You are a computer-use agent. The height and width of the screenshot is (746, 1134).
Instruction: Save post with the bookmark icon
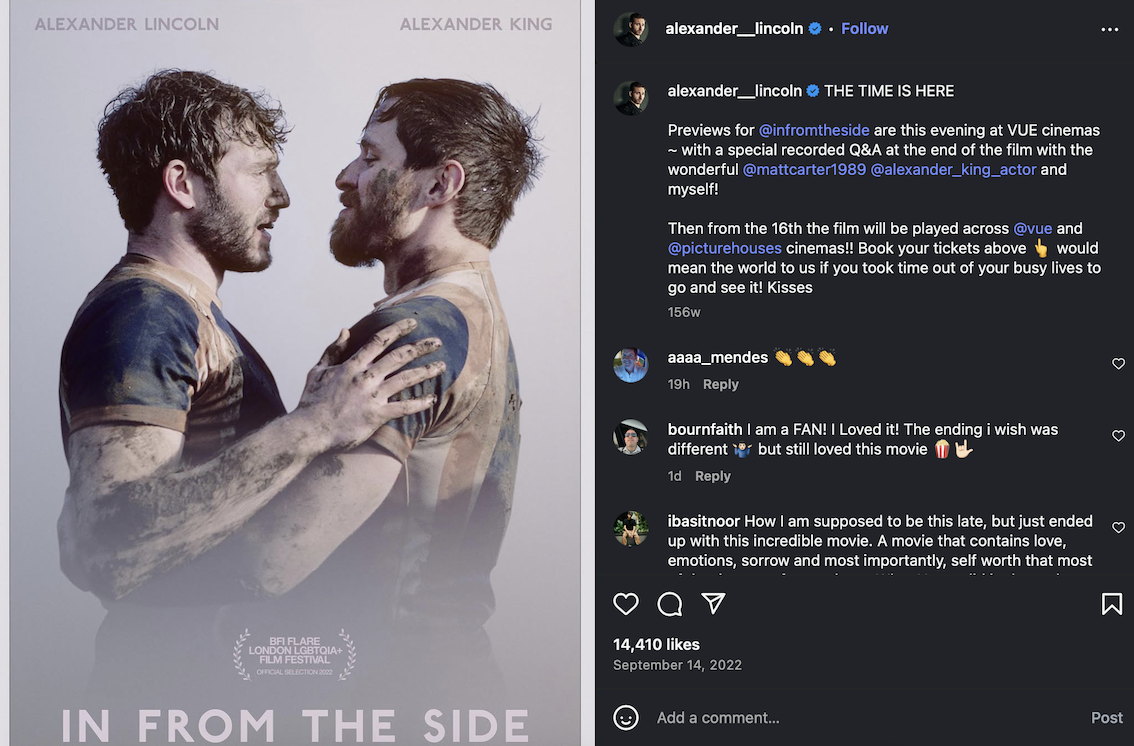tap(1112, 604)
